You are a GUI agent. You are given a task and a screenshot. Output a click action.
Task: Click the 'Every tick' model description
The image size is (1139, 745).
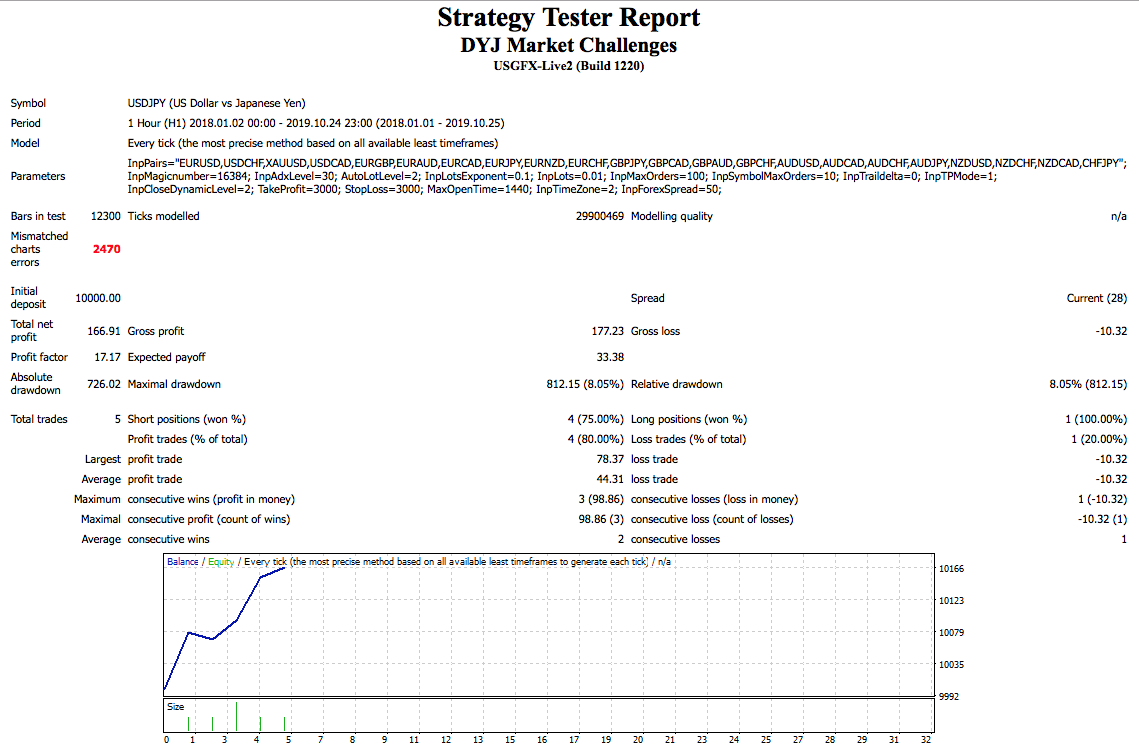[x=313, y=143]
